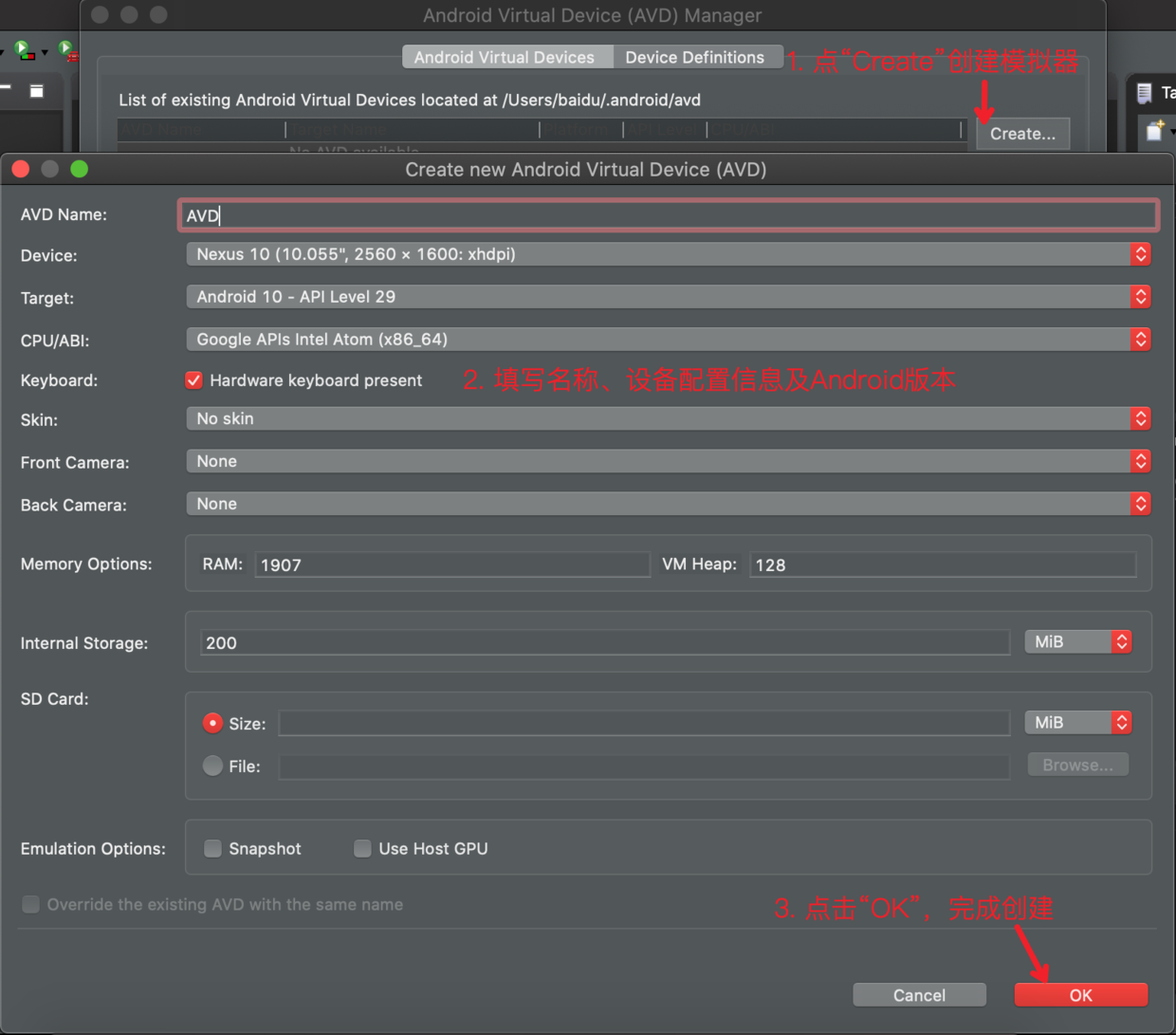
Task: Enable the Snapshot checkbox
Action: [x=213, y=848]
